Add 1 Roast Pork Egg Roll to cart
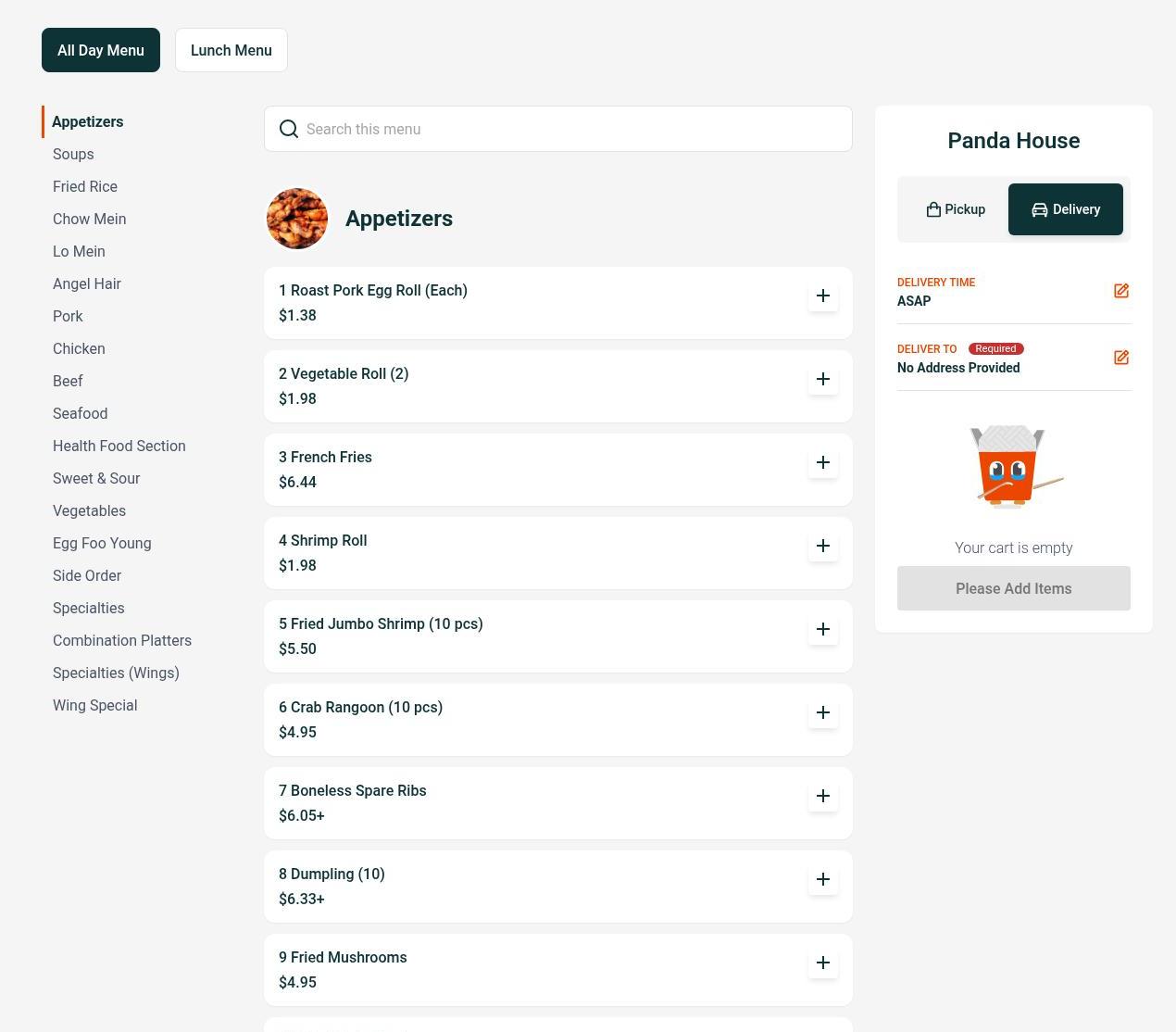 (x=823, y=296)
